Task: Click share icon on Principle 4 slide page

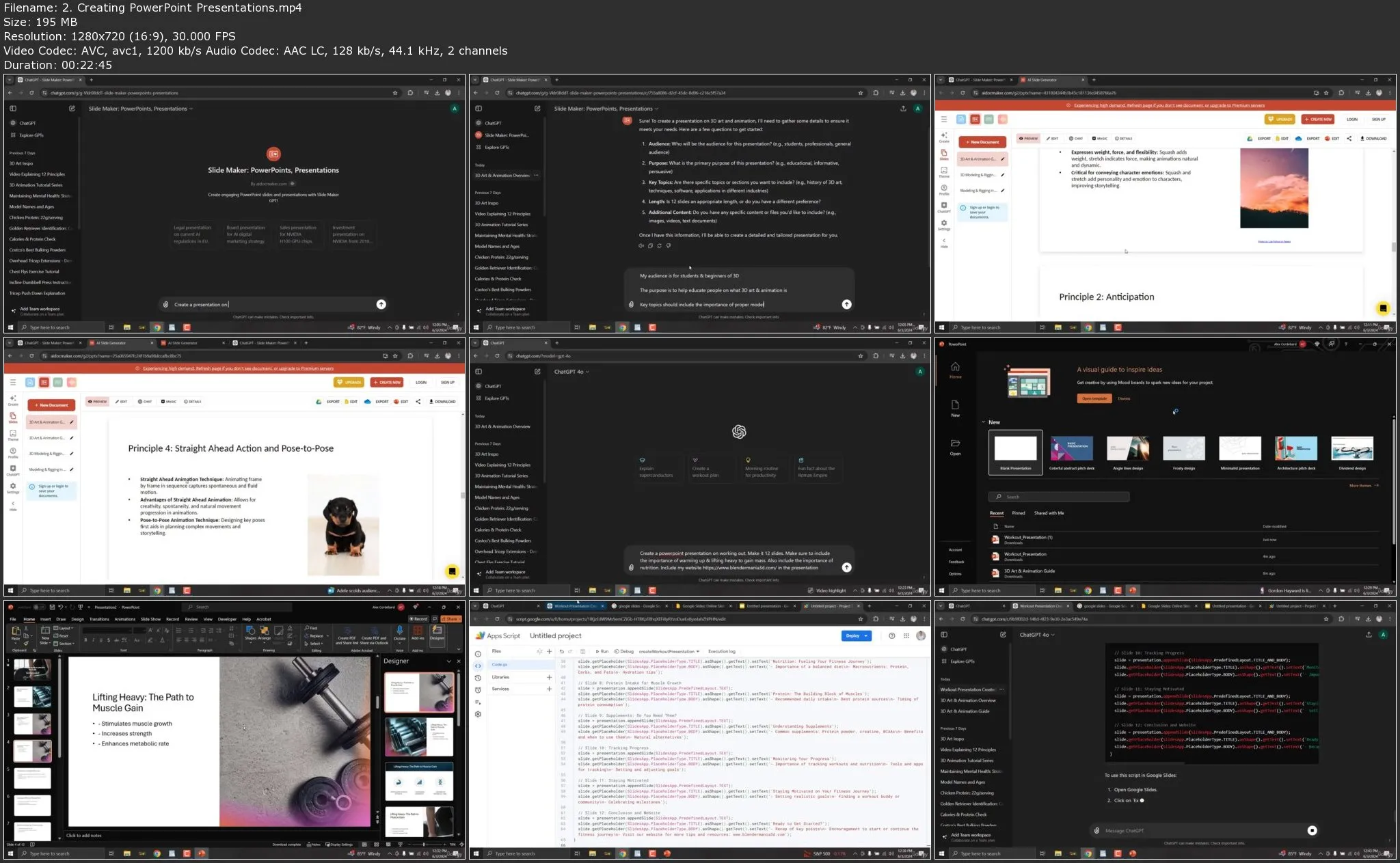Action: tap(418, 402)
